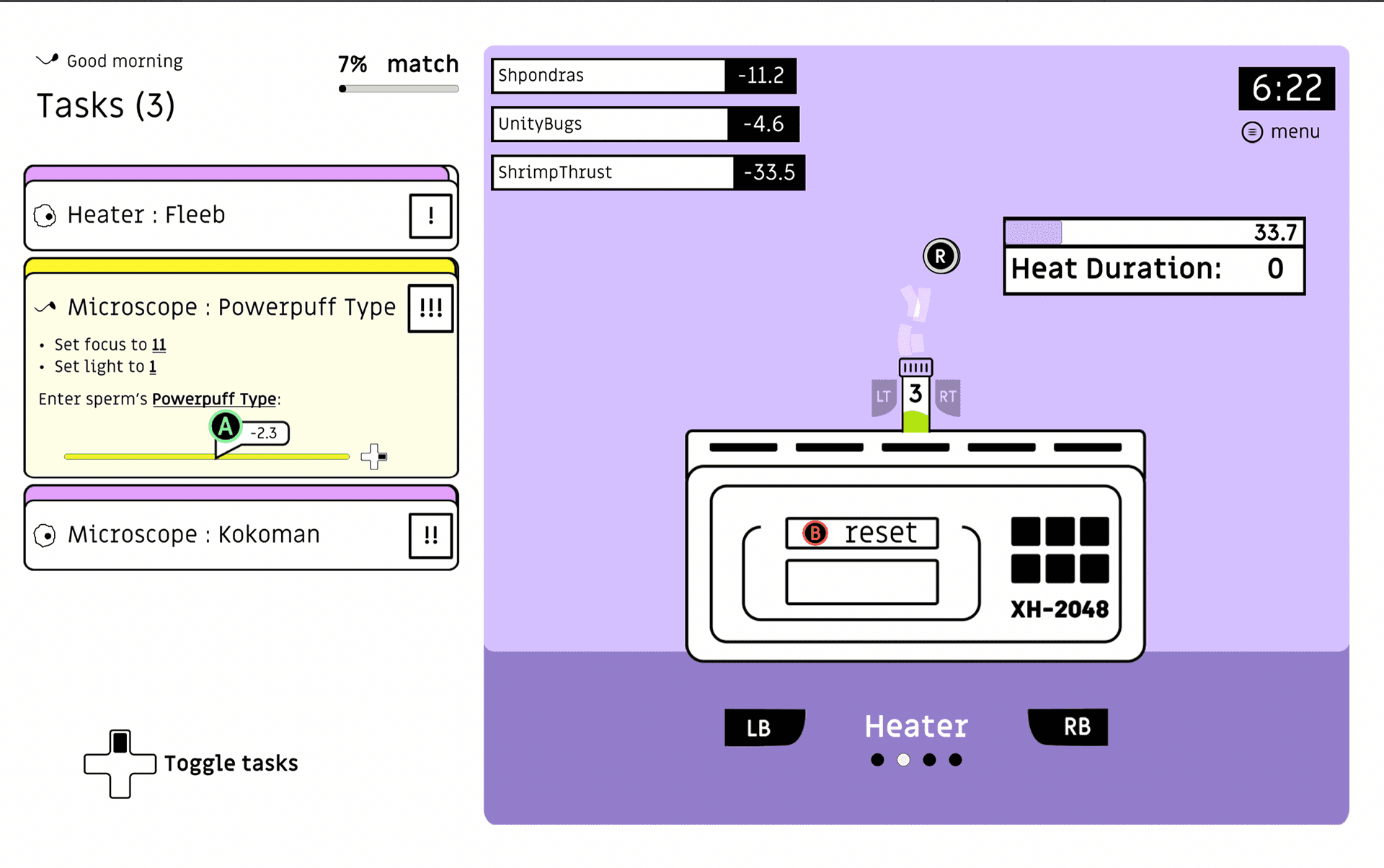Click the R button icon above the vial
The height and width of the screenshot is (868, 1384).
(x=941, y=256)
